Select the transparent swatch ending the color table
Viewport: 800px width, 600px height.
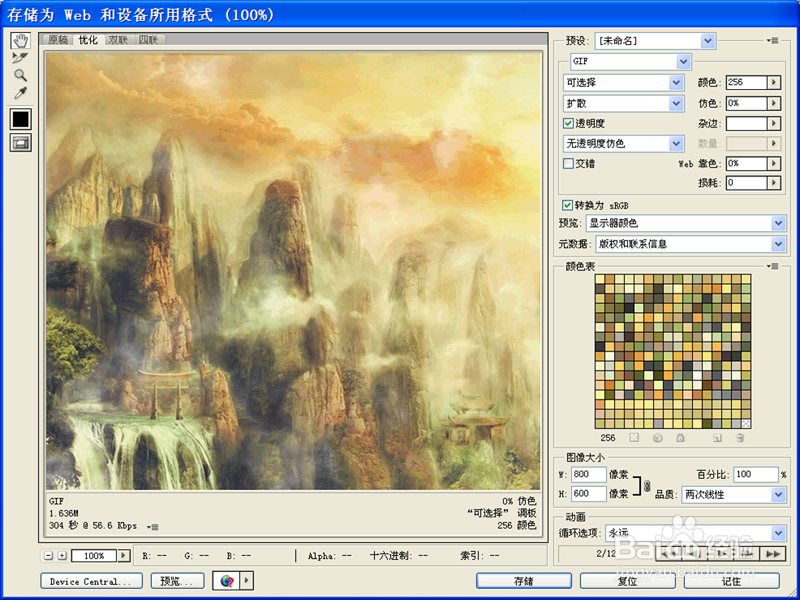tap(746, 423)
